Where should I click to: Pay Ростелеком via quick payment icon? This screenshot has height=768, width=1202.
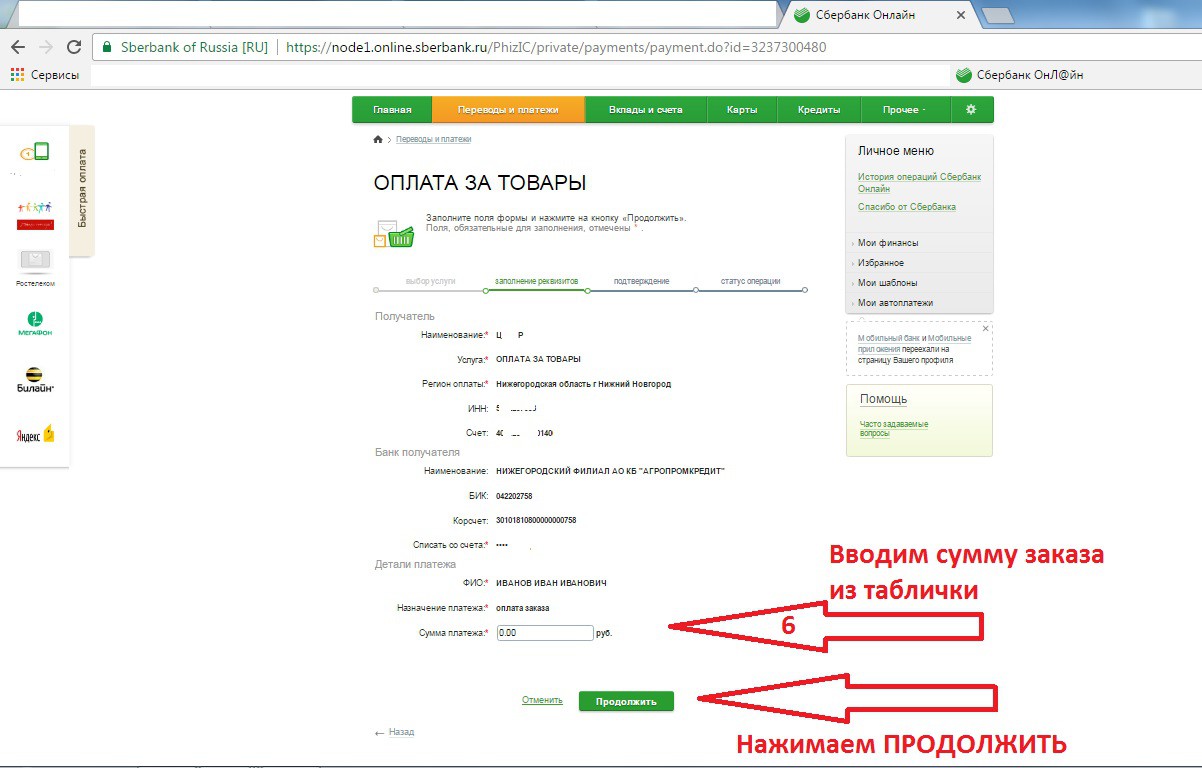click(x=35, y=267)
